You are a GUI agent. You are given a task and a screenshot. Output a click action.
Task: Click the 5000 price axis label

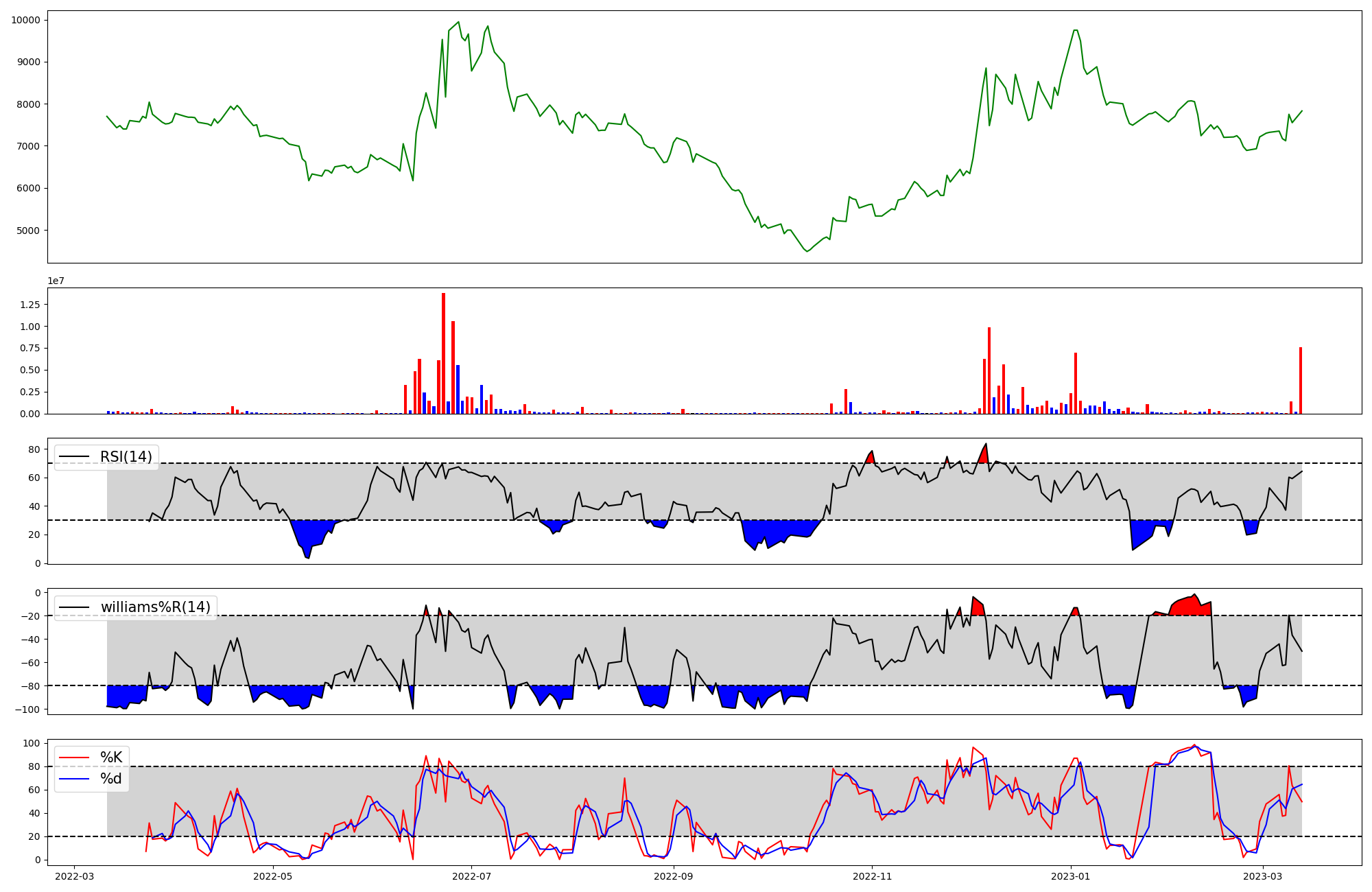tap(28, 231)
